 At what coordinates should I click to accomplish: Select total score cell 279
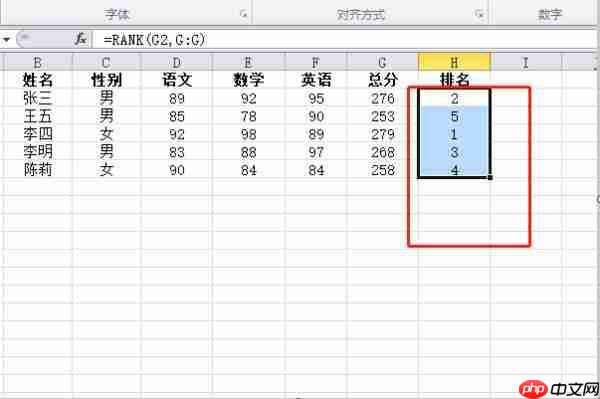tap(382, 134)
